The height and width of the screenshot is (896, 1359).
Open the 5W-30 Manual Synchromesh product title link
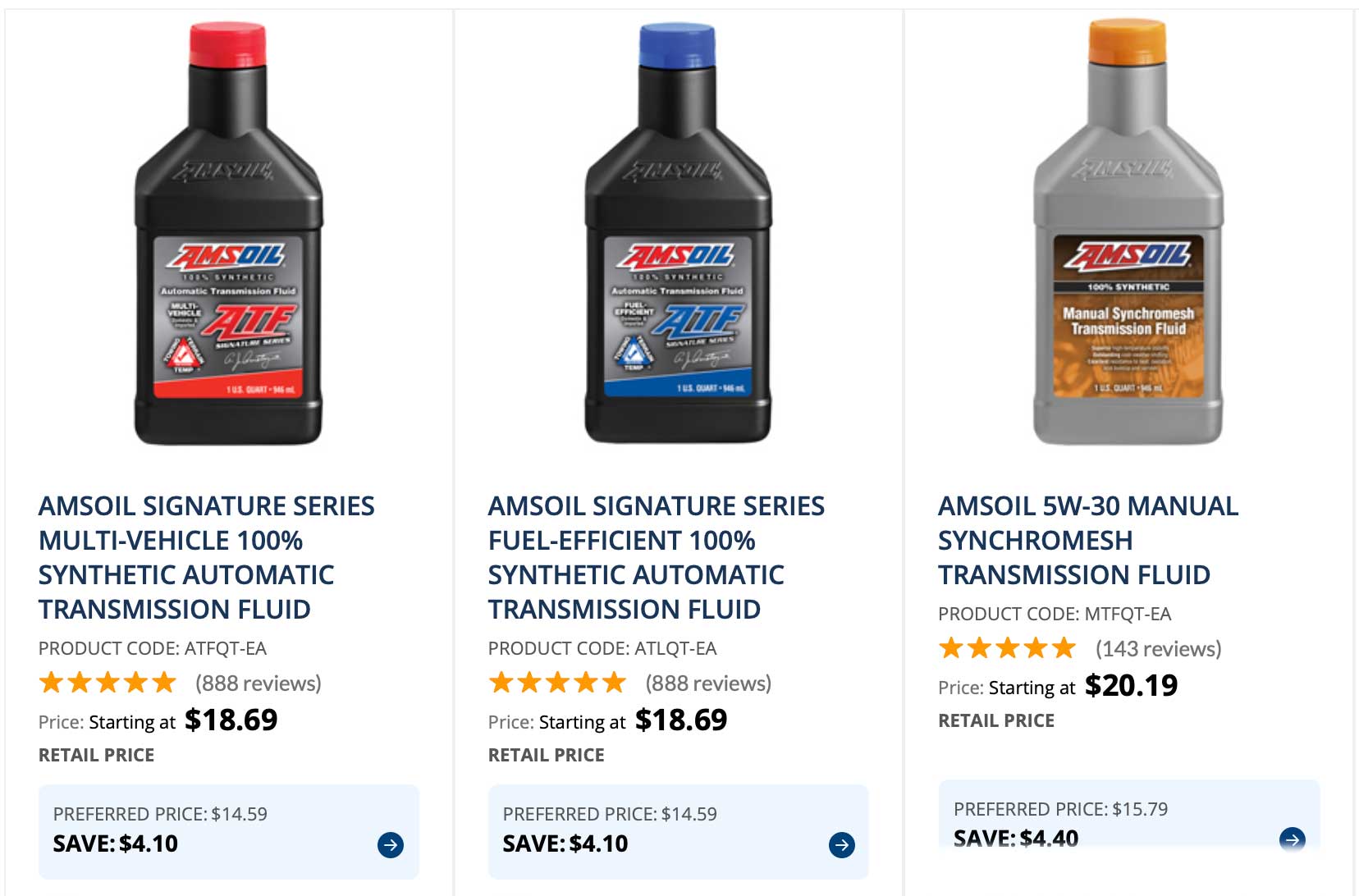click(x=1087, y=540)
